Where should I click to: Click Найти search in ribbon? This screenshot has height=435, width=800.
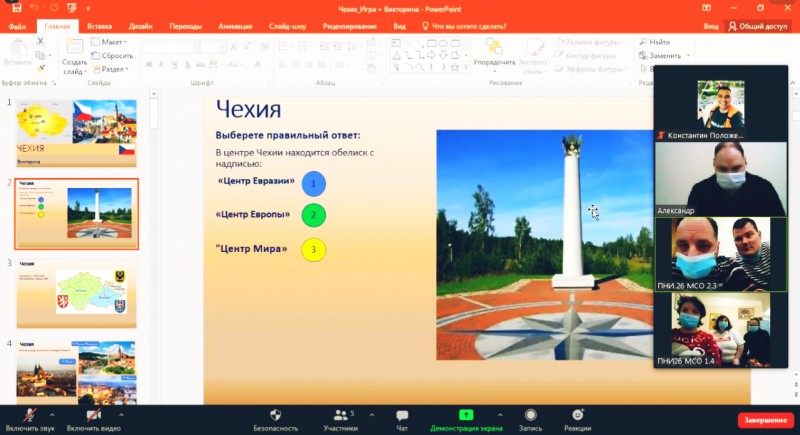pos(655,42)
